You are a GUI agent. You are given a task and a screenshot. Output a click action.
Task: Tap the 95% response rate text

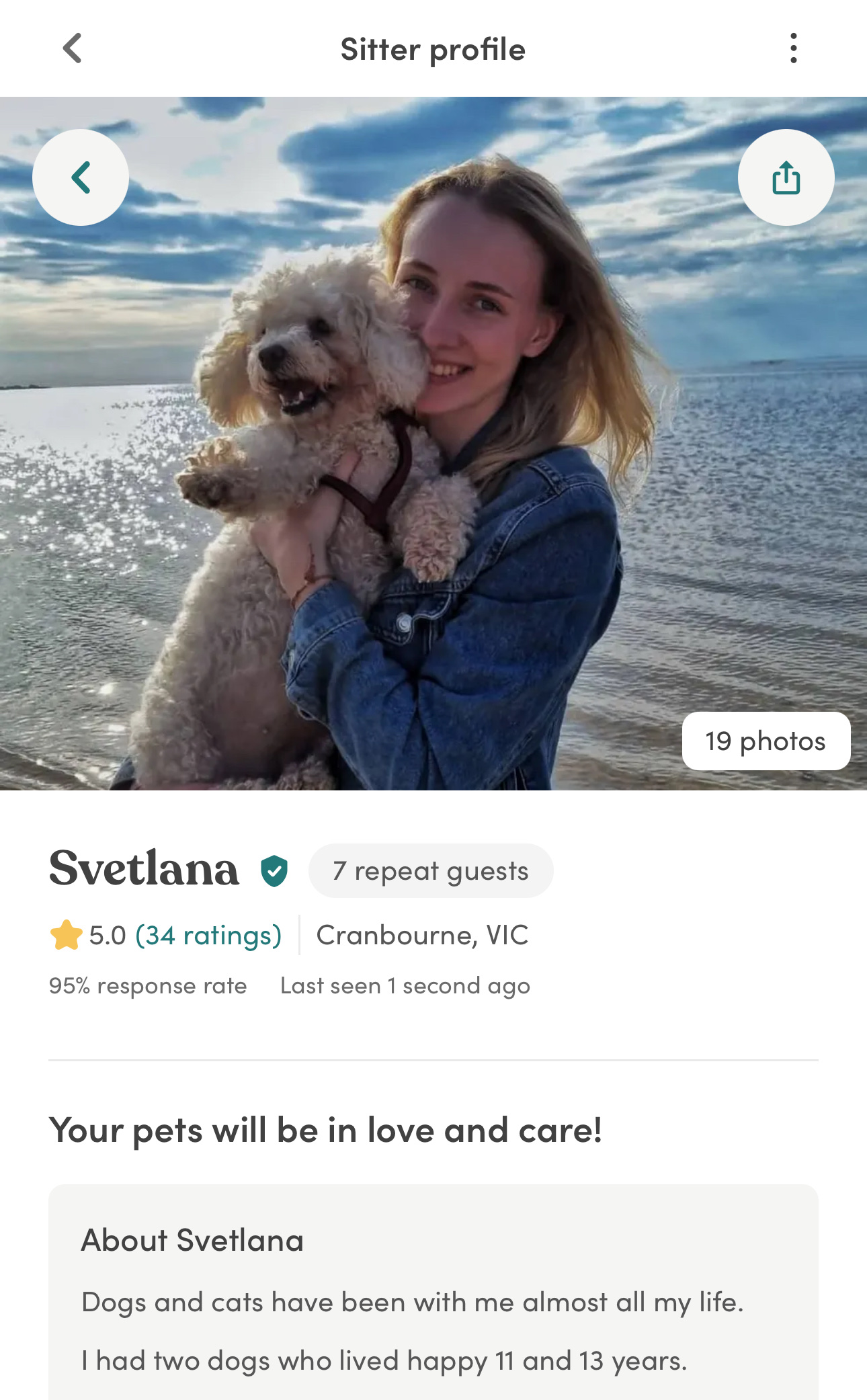(x=148, y=985)
